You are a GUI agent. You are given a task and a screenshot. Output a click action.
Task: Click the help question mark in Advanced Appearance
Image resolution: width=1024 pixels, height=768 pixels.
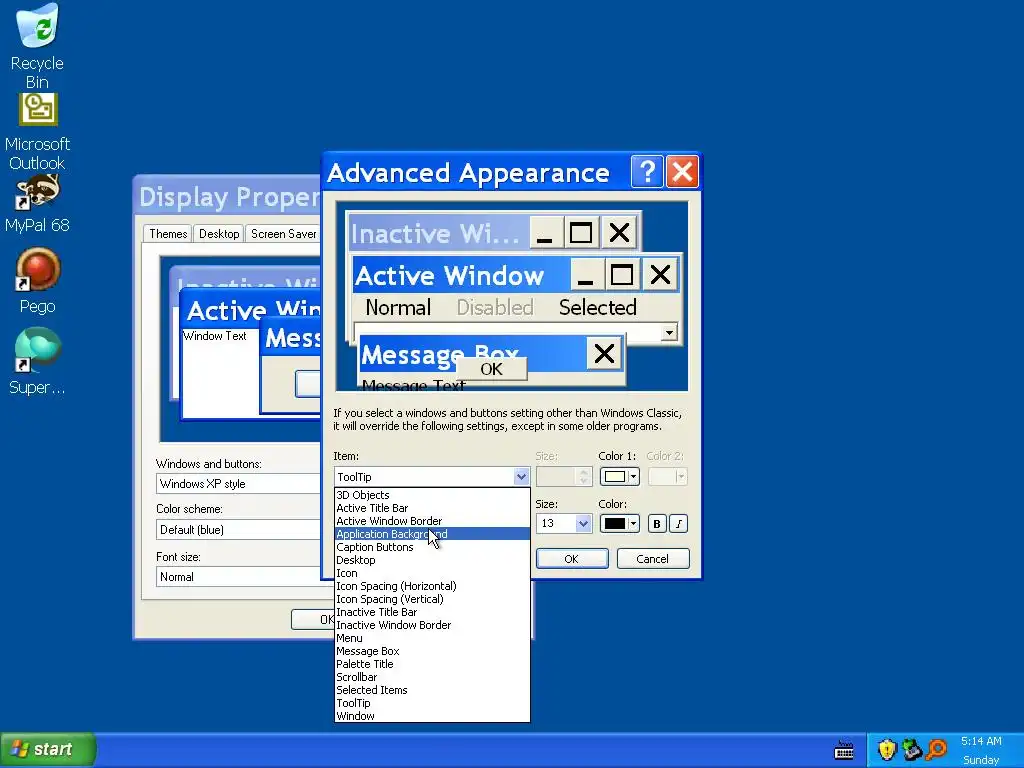click(647, 172)
